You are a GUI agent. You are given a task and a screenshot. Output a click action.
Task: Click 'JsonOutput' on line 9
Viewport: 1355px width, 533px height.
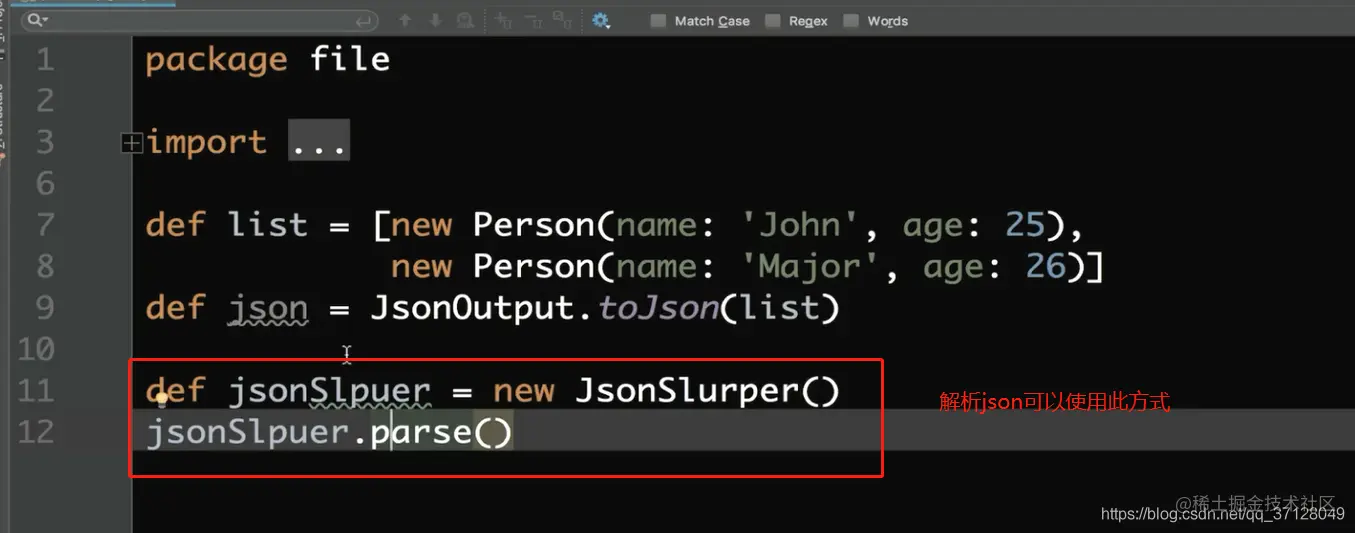coord(474,307)
